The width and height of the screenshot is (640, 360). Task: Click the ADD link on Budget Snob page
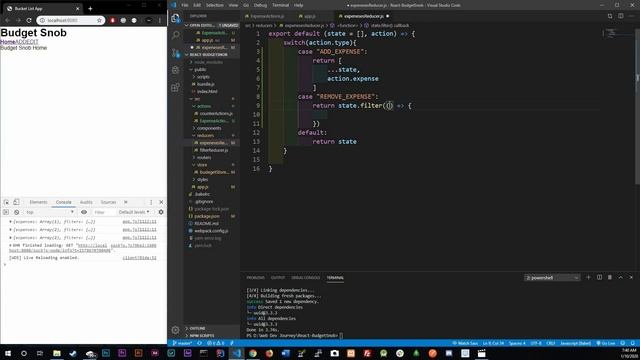click(21, 42)
